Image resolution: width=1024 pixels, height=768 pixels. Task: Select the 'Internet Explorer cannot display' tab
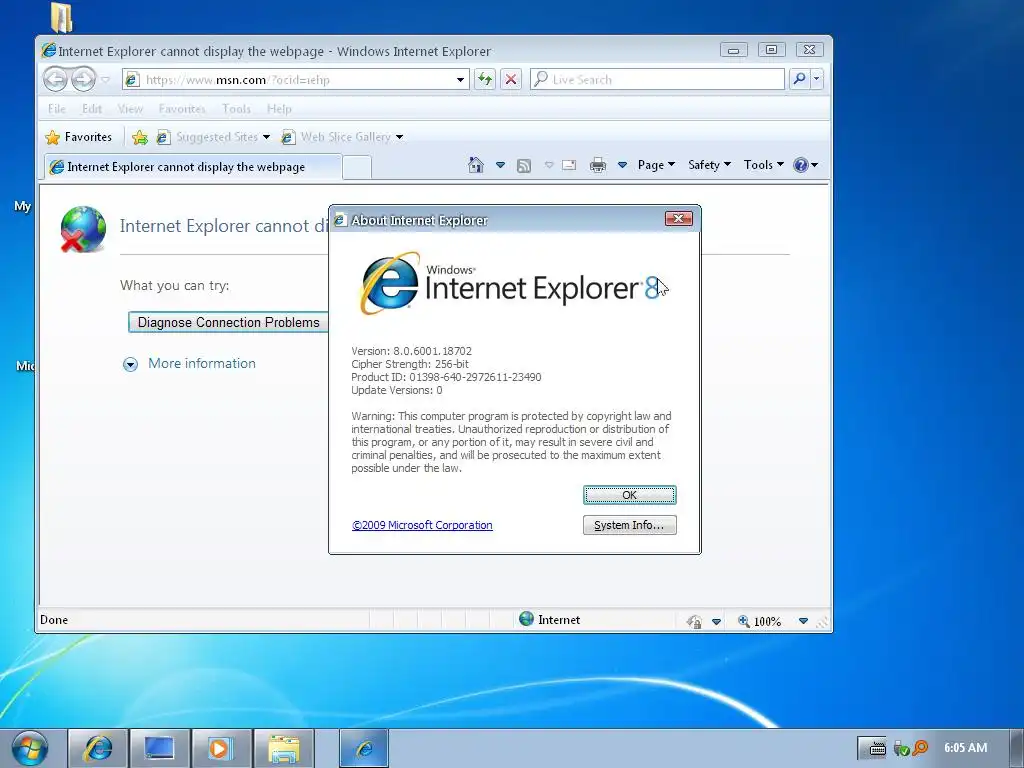pyautogui.click(x=193, y=167)
